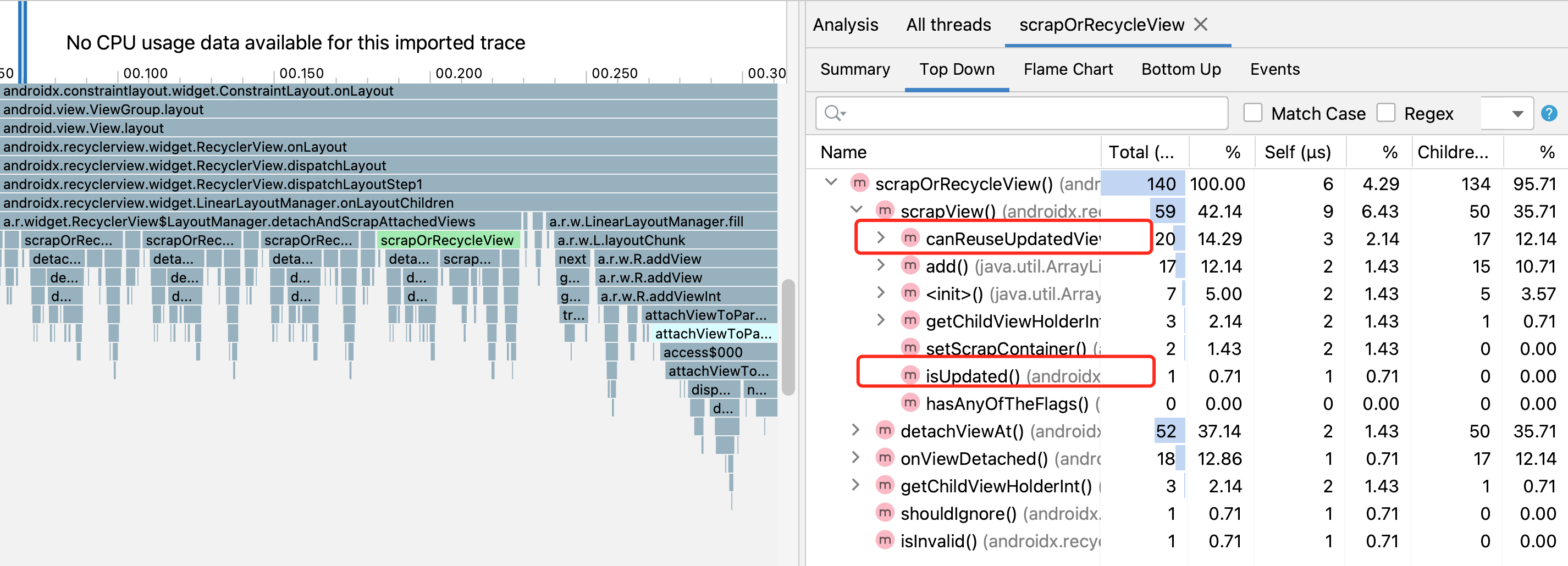1568x566 pixels.
Task: Toggle the Regex checkbox
Action: (1386, 113)
